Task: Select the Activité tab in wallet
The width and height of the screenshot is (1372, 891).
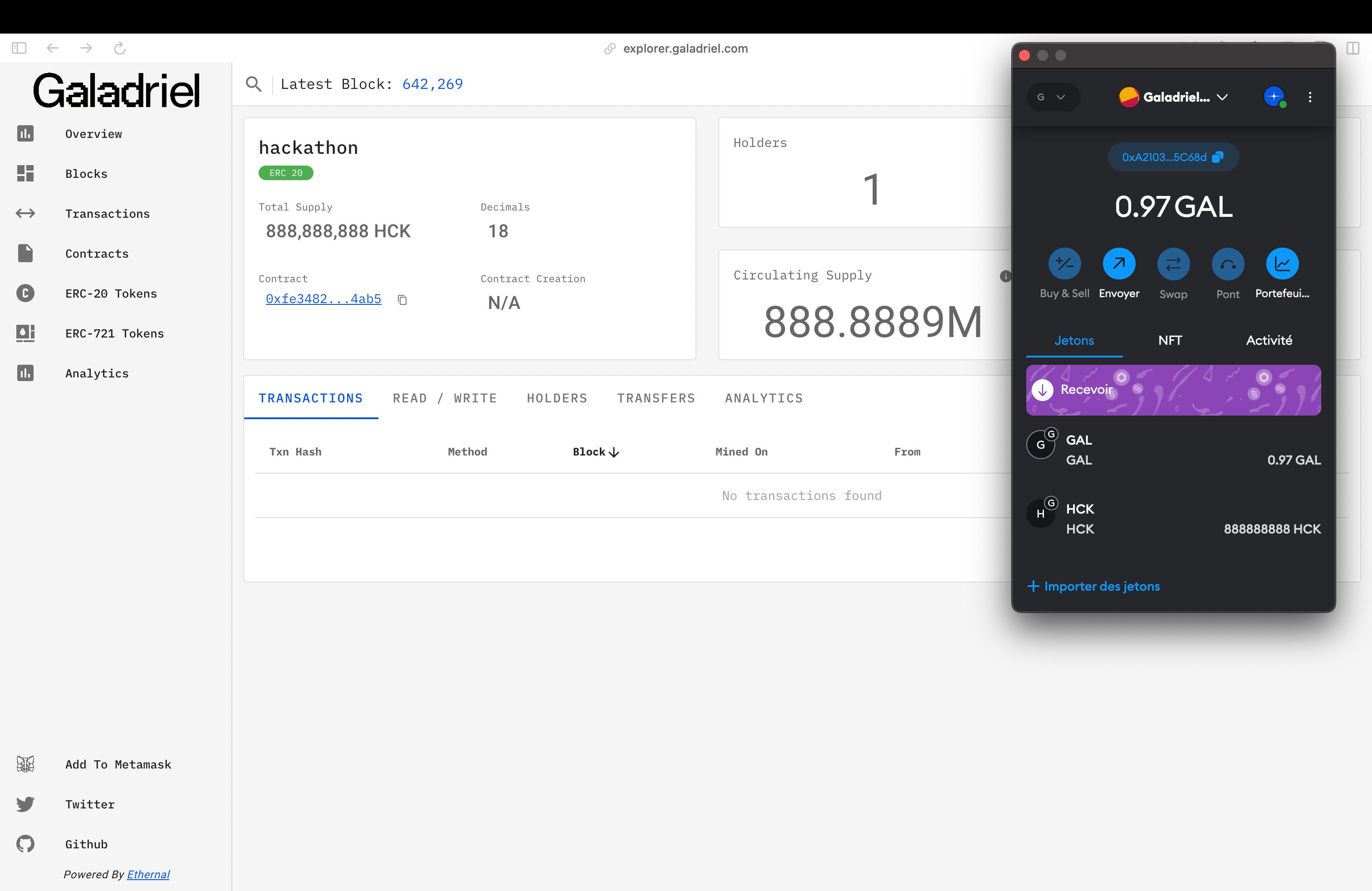Action: (1269, 341)
